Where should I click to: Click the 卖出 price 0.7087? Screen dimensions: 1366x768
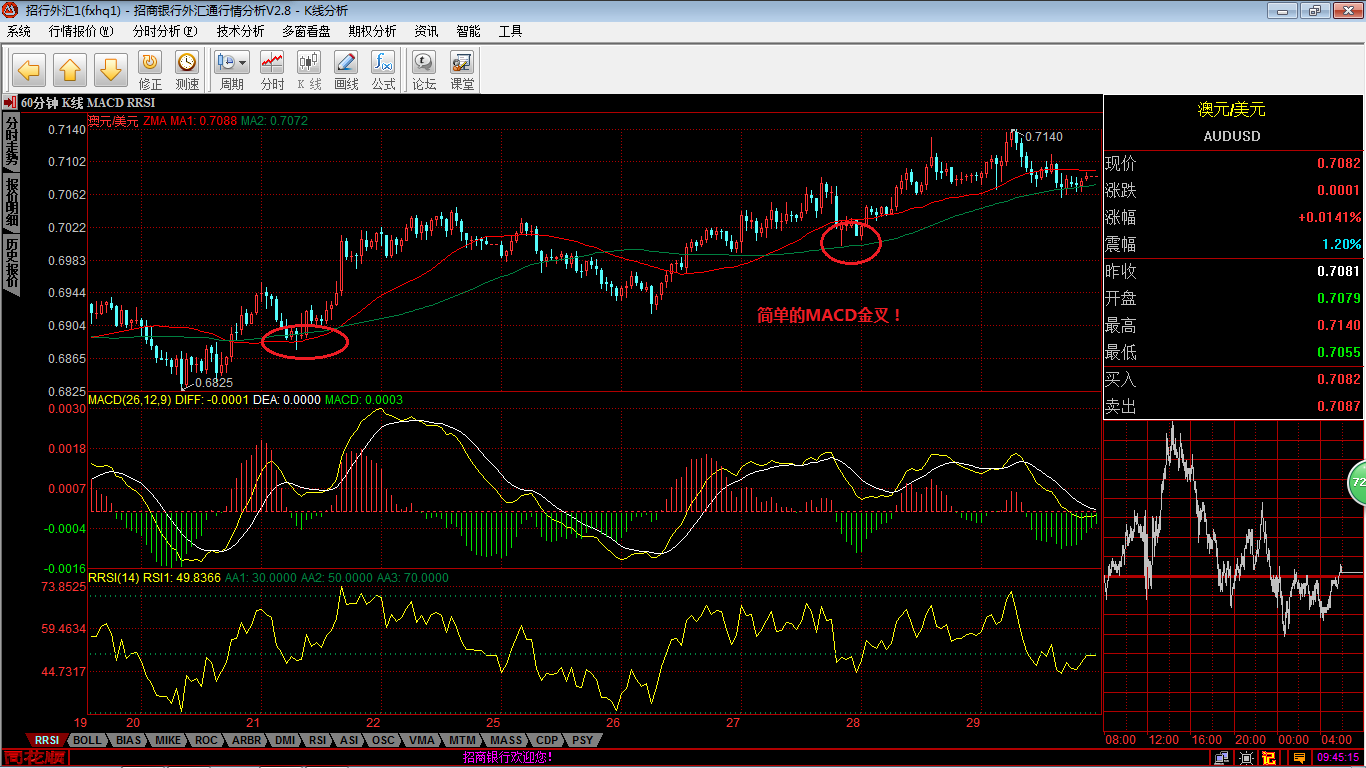point(1340,406)
